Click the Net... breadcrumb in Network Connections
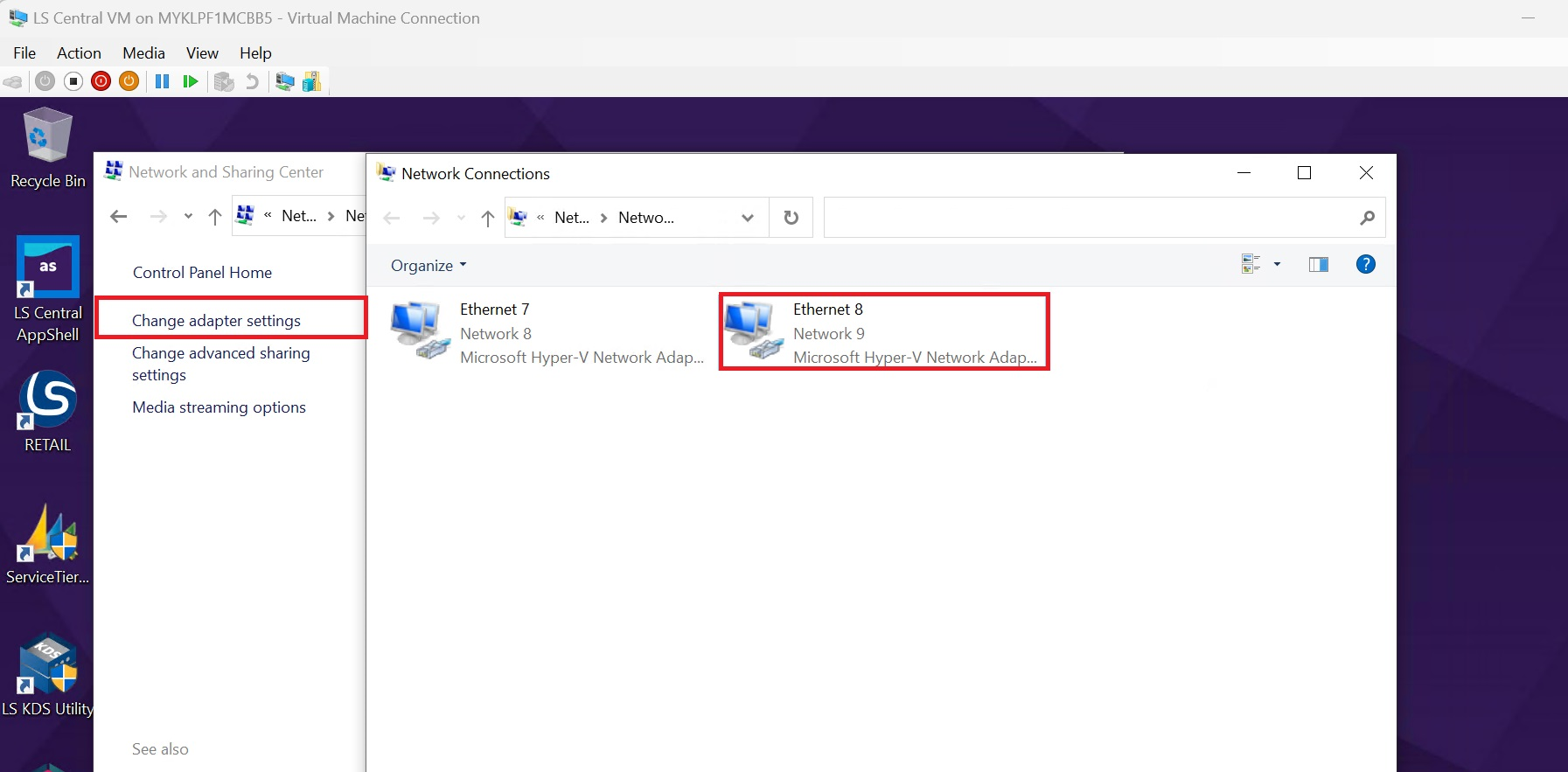This screenshot has height=772, width=1568. (x=572, y=218)
